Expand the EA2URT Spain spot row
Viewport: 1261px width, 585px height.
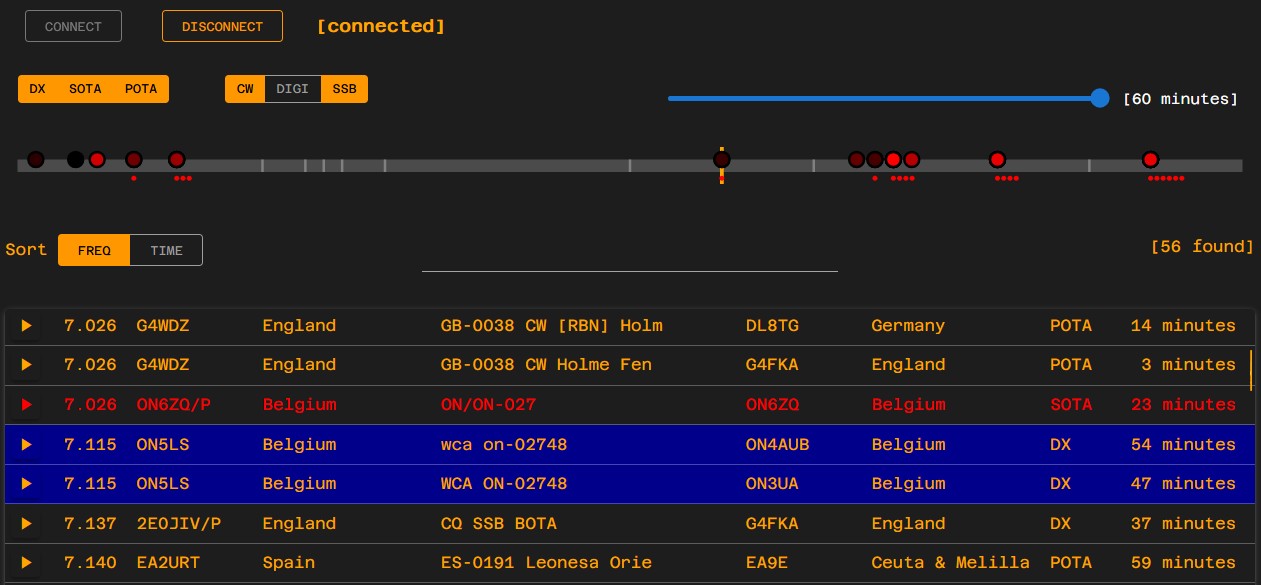27,563
